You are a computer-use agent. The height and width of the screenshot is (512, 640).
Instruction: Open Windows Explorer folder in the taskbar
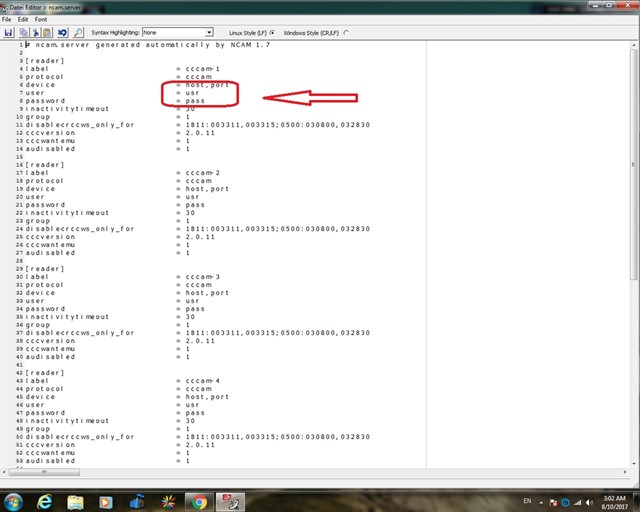[76, 501]
